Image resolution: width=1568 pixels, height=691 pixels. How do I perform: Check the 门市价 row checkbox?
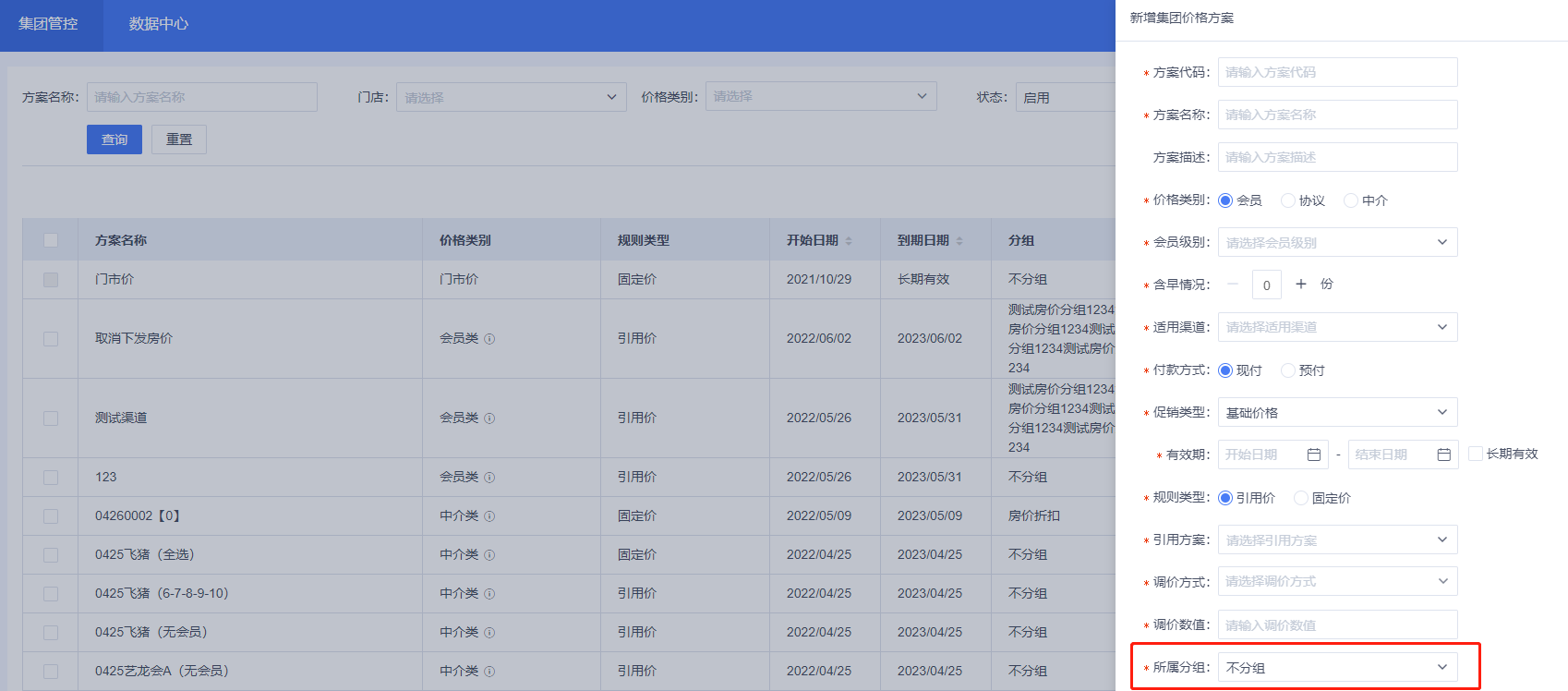pyautogui.click(x=51, y=280)
